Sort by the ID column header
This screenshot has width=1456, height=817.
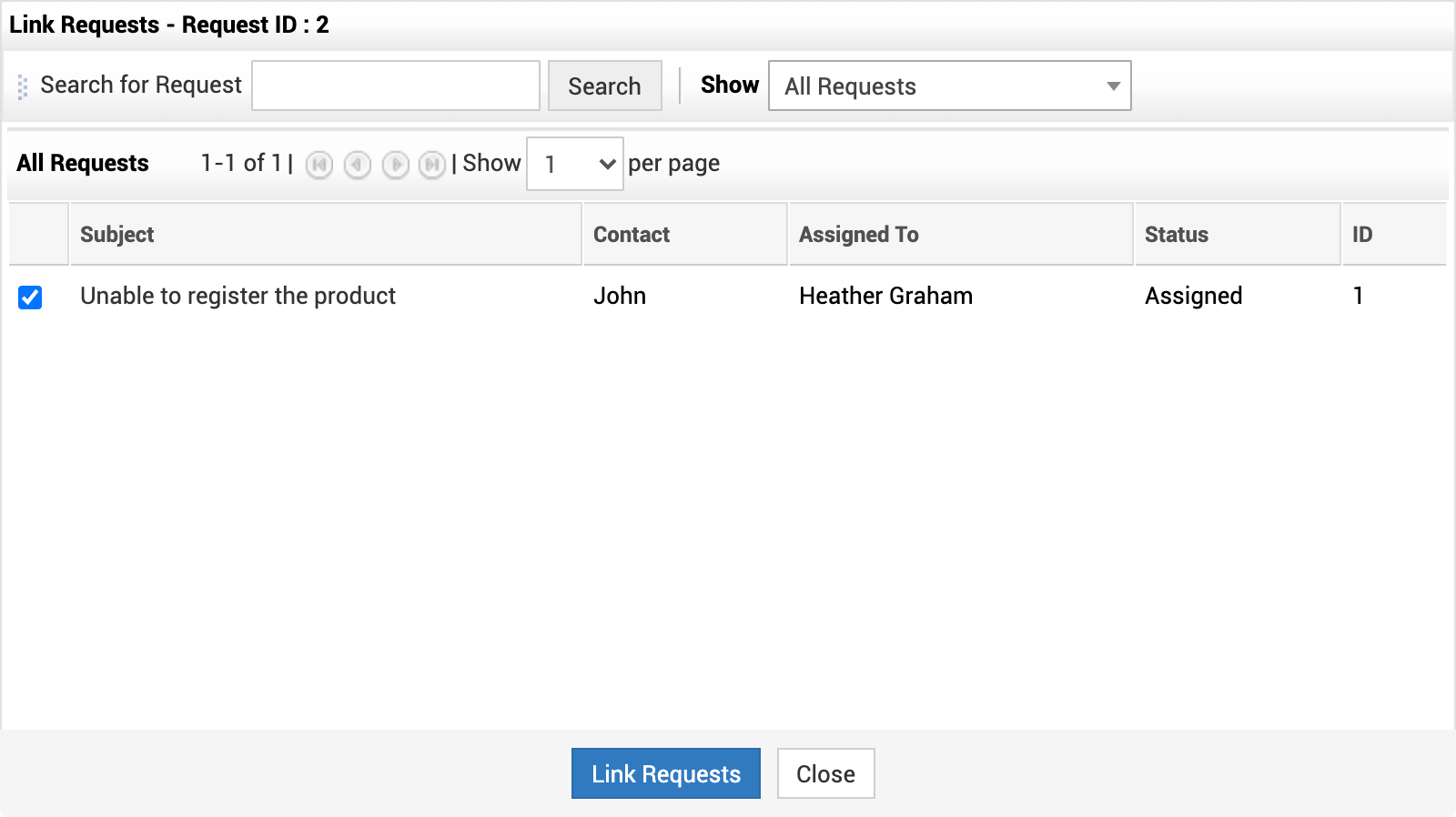pos(1361,235)
